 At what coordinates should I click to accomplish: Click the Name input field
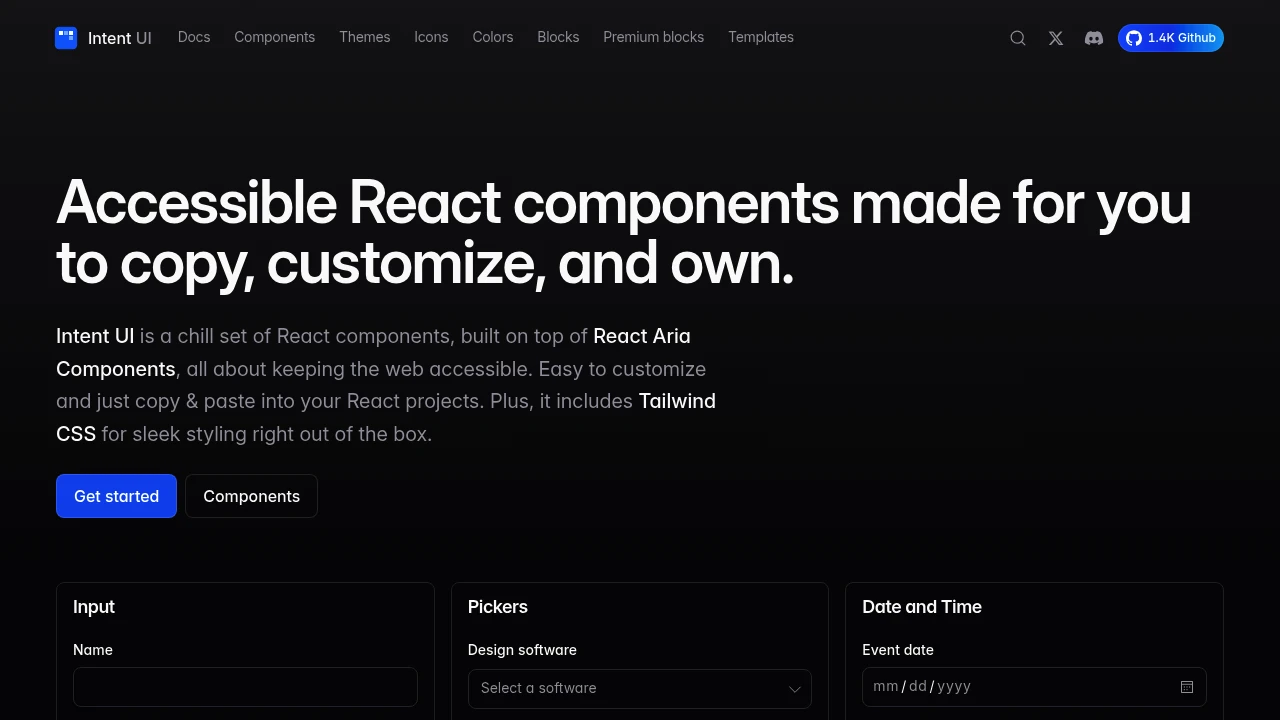(x=245, y=687)
